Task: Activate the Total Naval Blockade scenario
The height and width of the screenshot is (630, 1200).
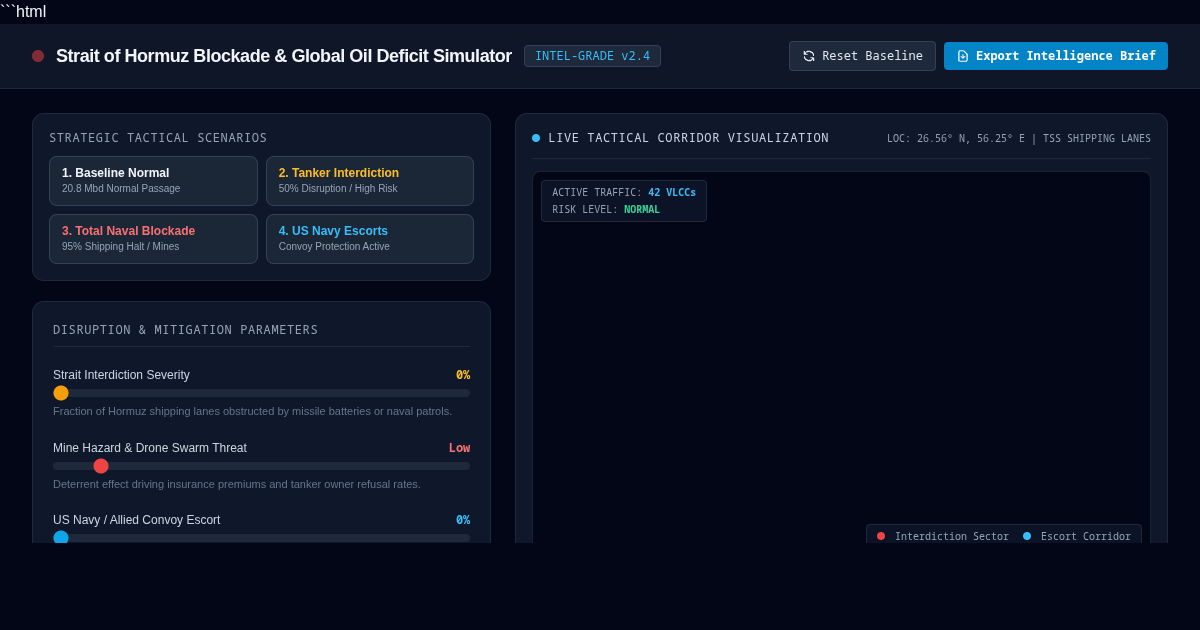Action: [153, 239]
